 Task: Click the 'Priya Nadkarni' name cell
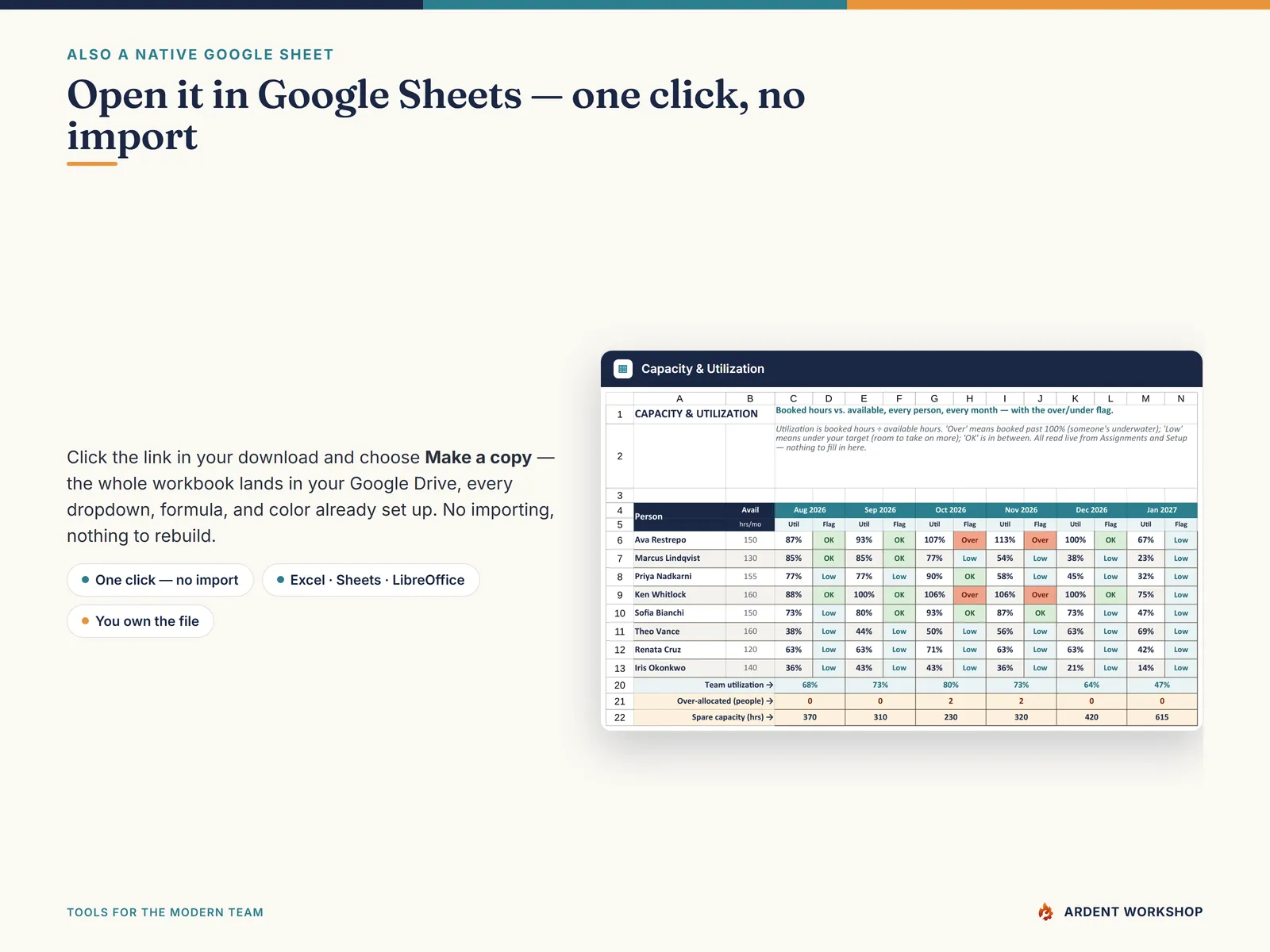pyautogui.click(x=679, y=577)
